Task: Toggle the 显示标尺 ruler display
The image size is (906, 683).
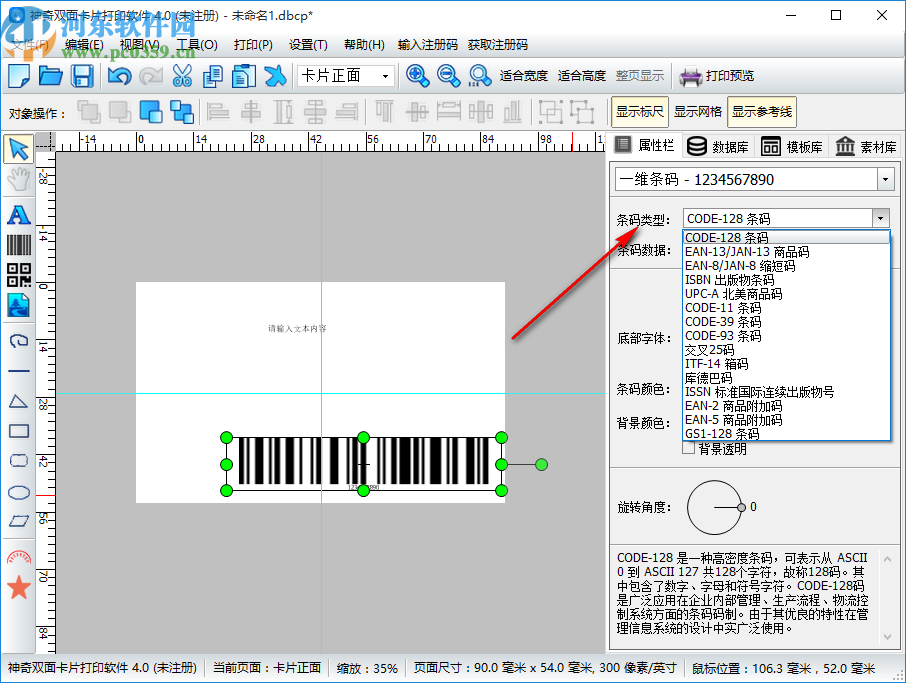Action: pyautogui.click(x=640, y=112)
